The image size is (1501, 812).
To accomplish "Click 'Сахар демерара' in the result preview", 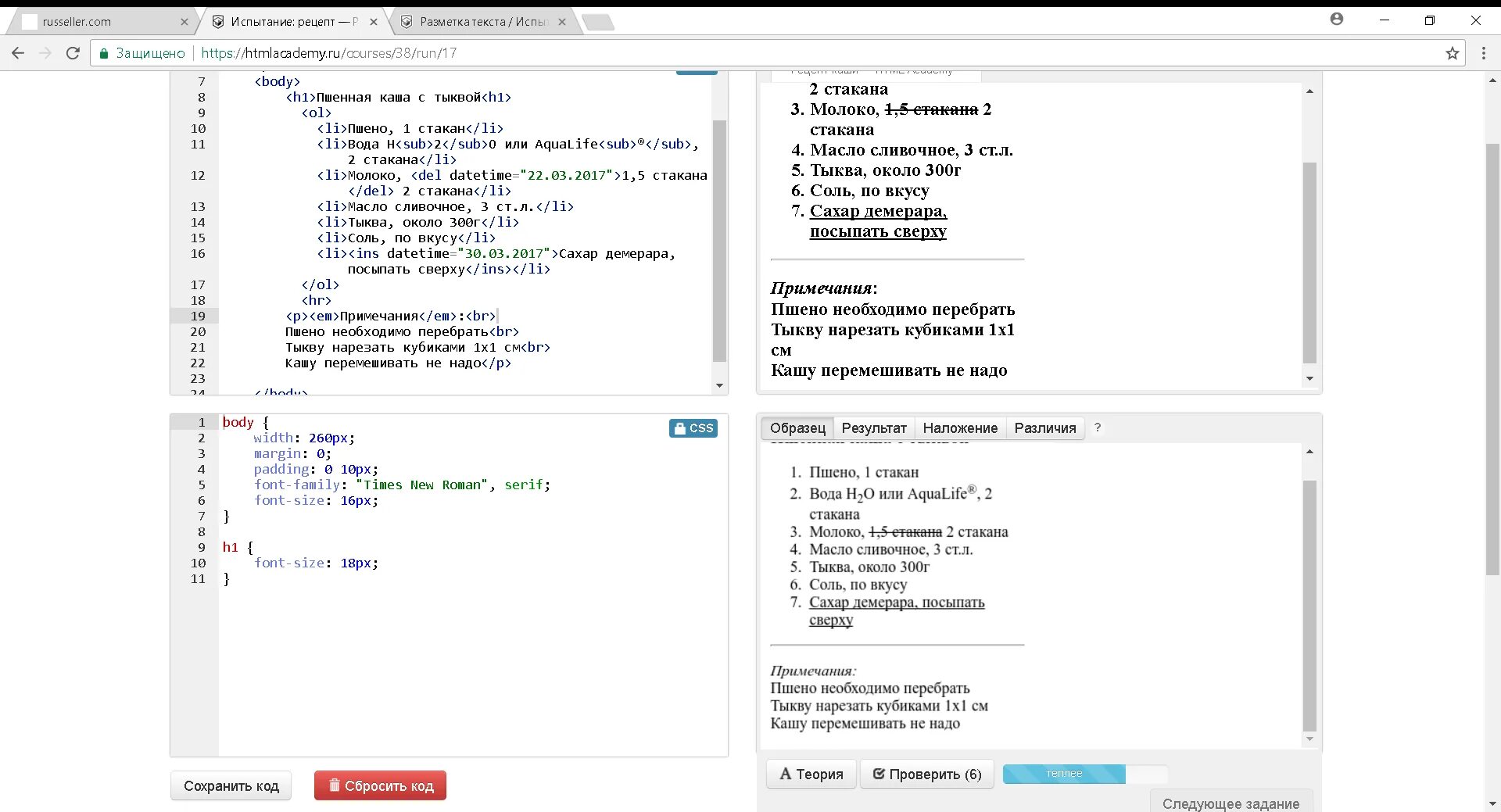I will point(877,211).
